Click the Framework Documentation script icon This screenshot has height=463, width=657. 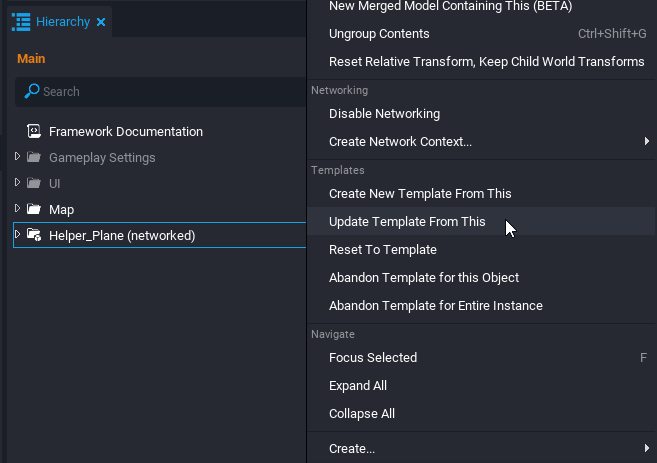34,131
